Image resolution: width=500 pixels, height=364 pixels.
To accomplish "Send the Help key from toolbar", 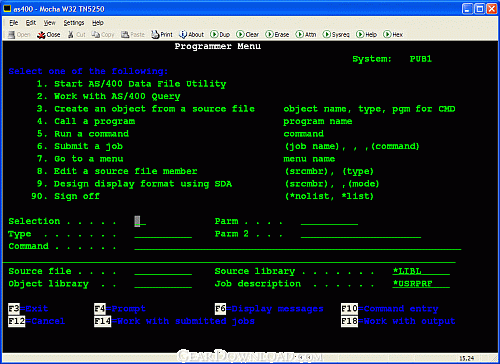I will click(366, 34).
